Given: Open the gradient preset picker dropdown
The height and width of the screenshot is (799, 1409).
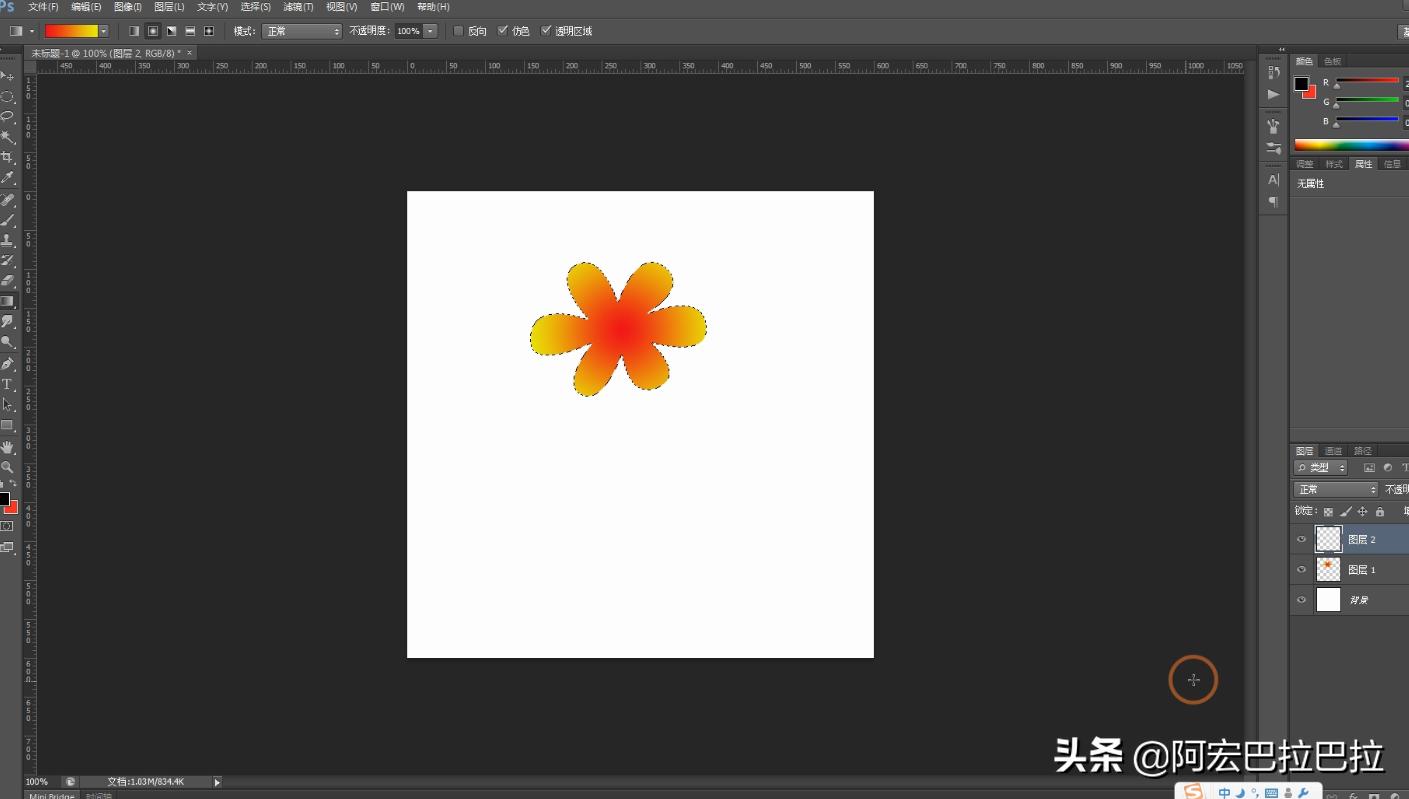Looking at the screenshot, I should [103, 31].
